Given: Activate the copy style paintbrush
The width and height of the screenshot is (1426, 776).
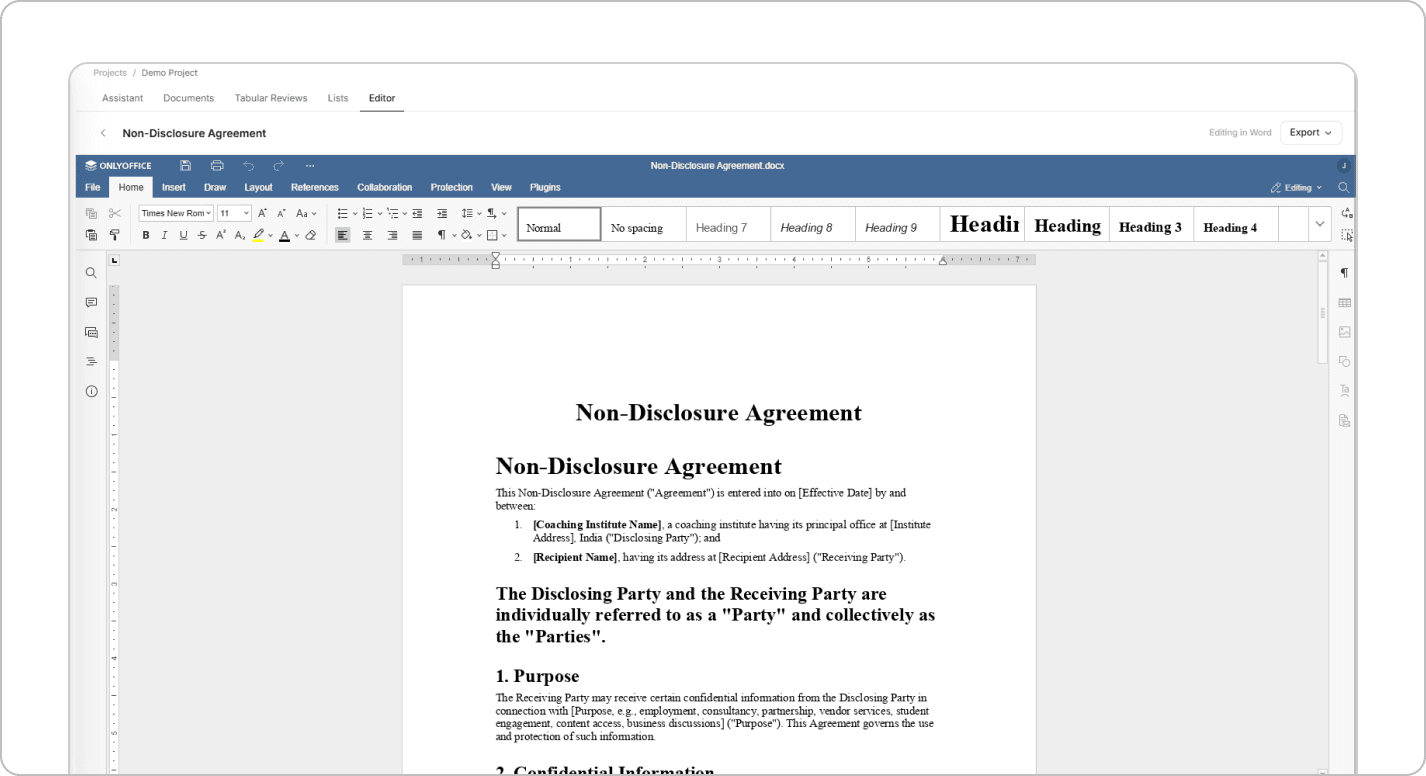Looking at the screenshot, I should 115,235.
